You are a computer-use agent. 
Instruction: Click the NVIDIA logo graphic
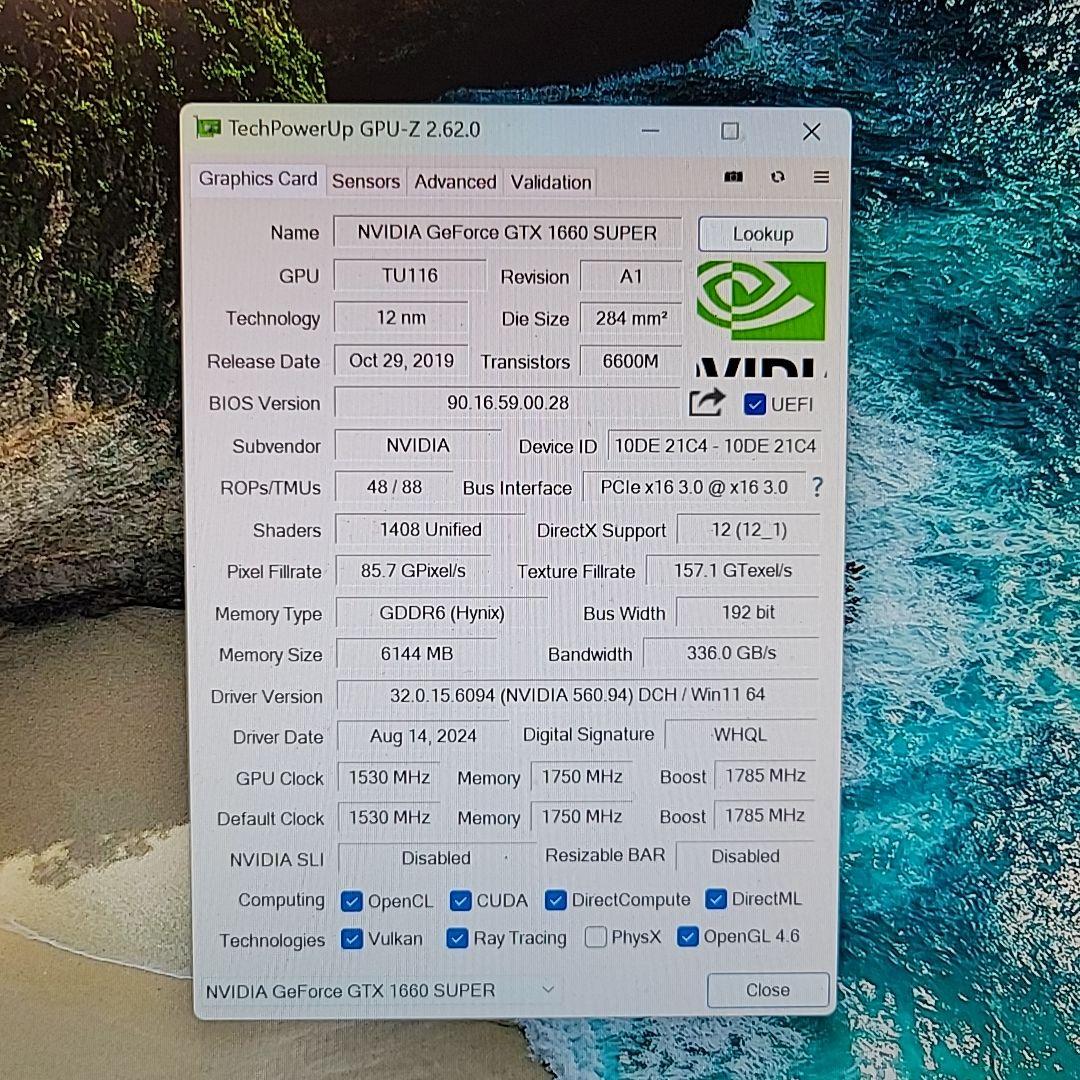click(x=759, y=300)
